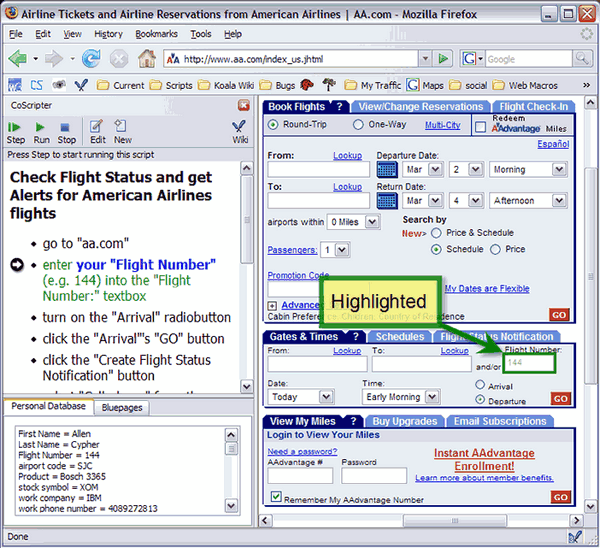The image size is (600, 548).
Task: Open the CoScripter Wiki icon
Action: (240, 132)
